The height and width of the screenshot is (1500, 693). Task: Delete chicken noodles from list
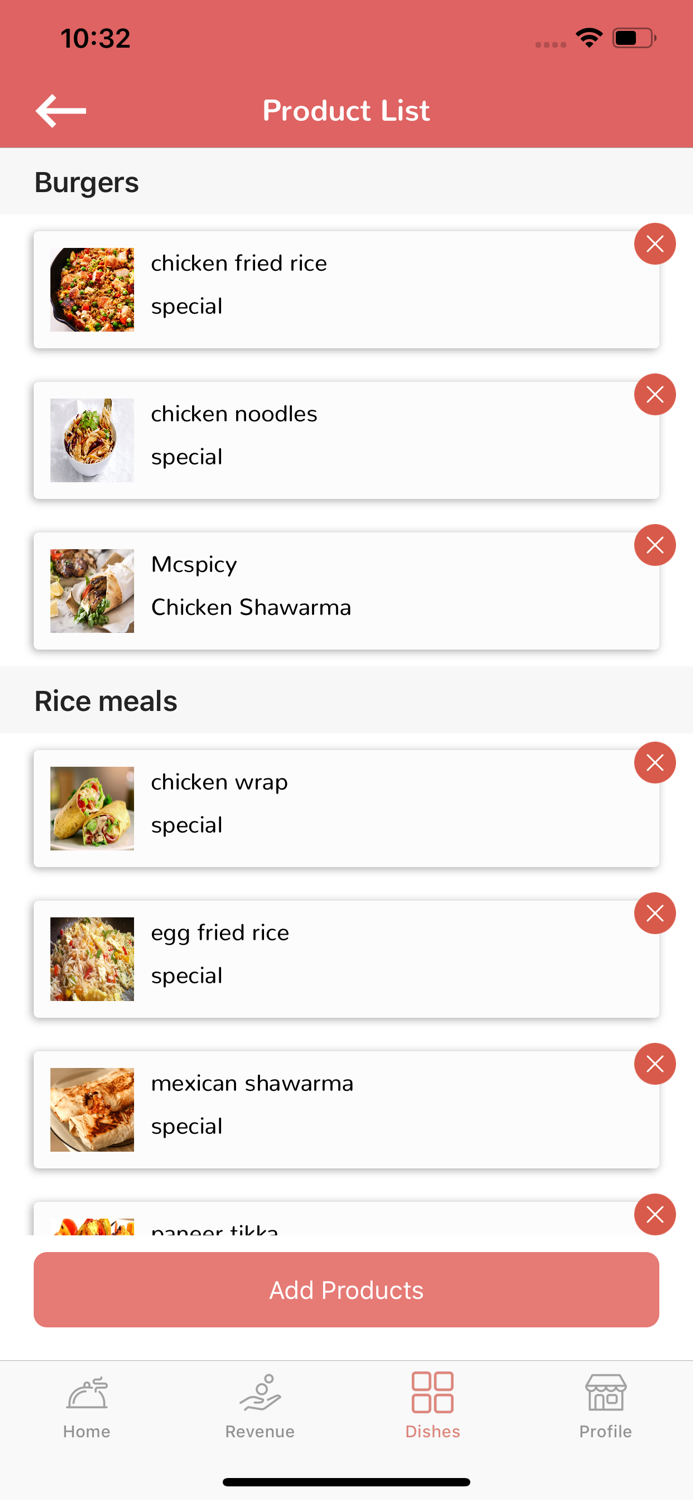click(655, 395)
